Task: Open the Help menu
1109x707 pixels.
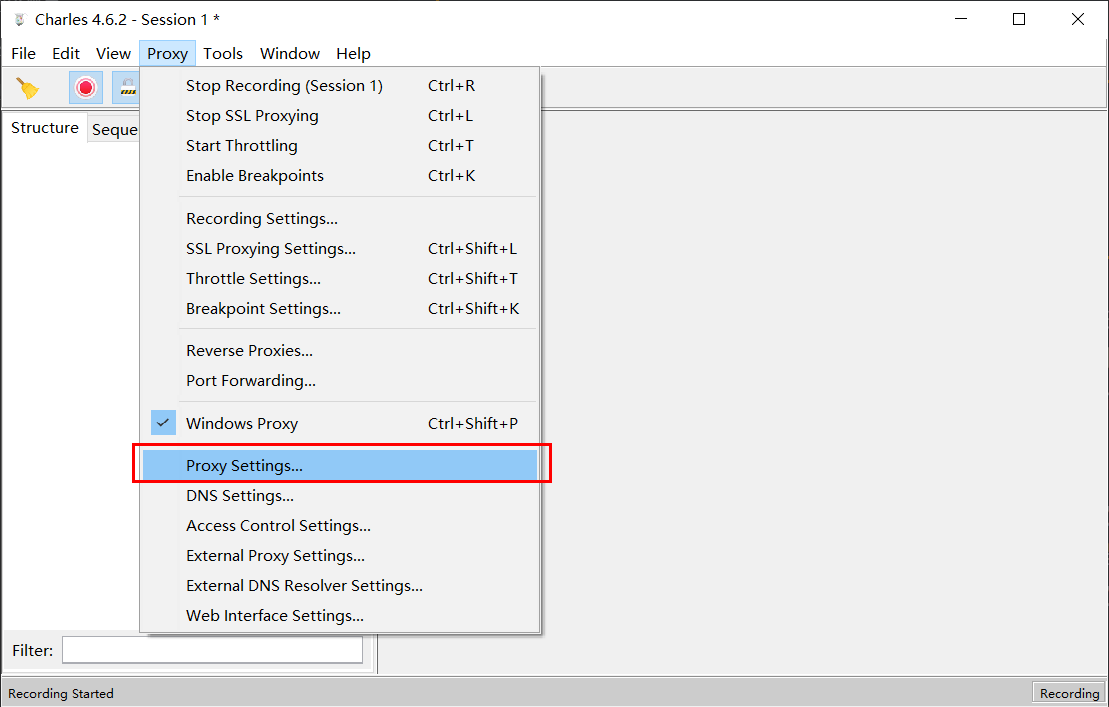Action: point(353,54)
